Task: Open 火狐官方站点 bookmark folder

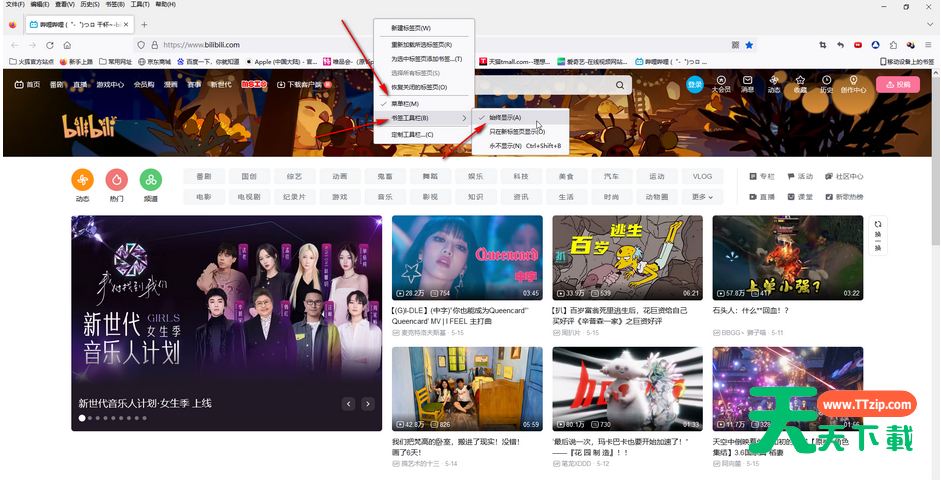Action: click(x=31, y=61)
